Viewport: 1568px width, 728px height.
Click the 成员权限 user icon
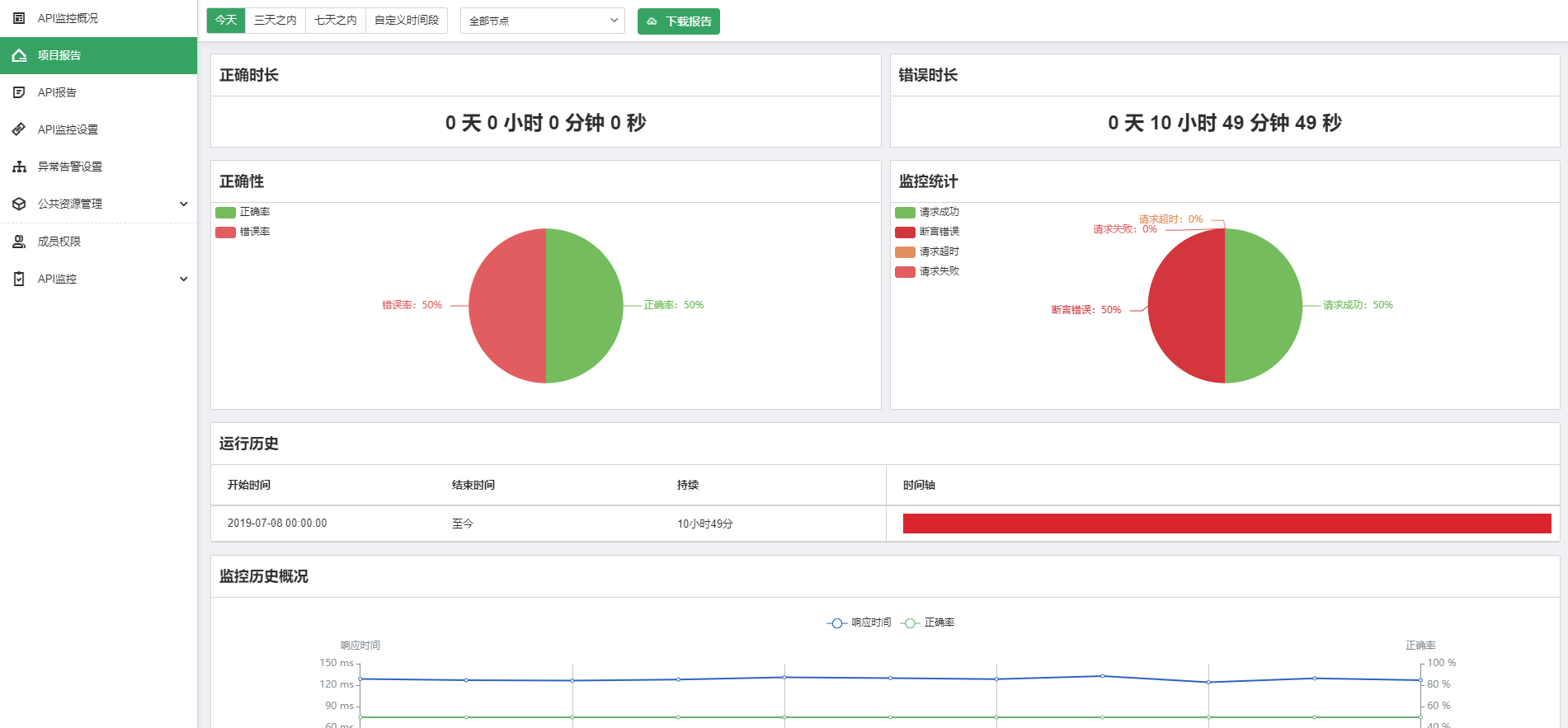(19, 242)
